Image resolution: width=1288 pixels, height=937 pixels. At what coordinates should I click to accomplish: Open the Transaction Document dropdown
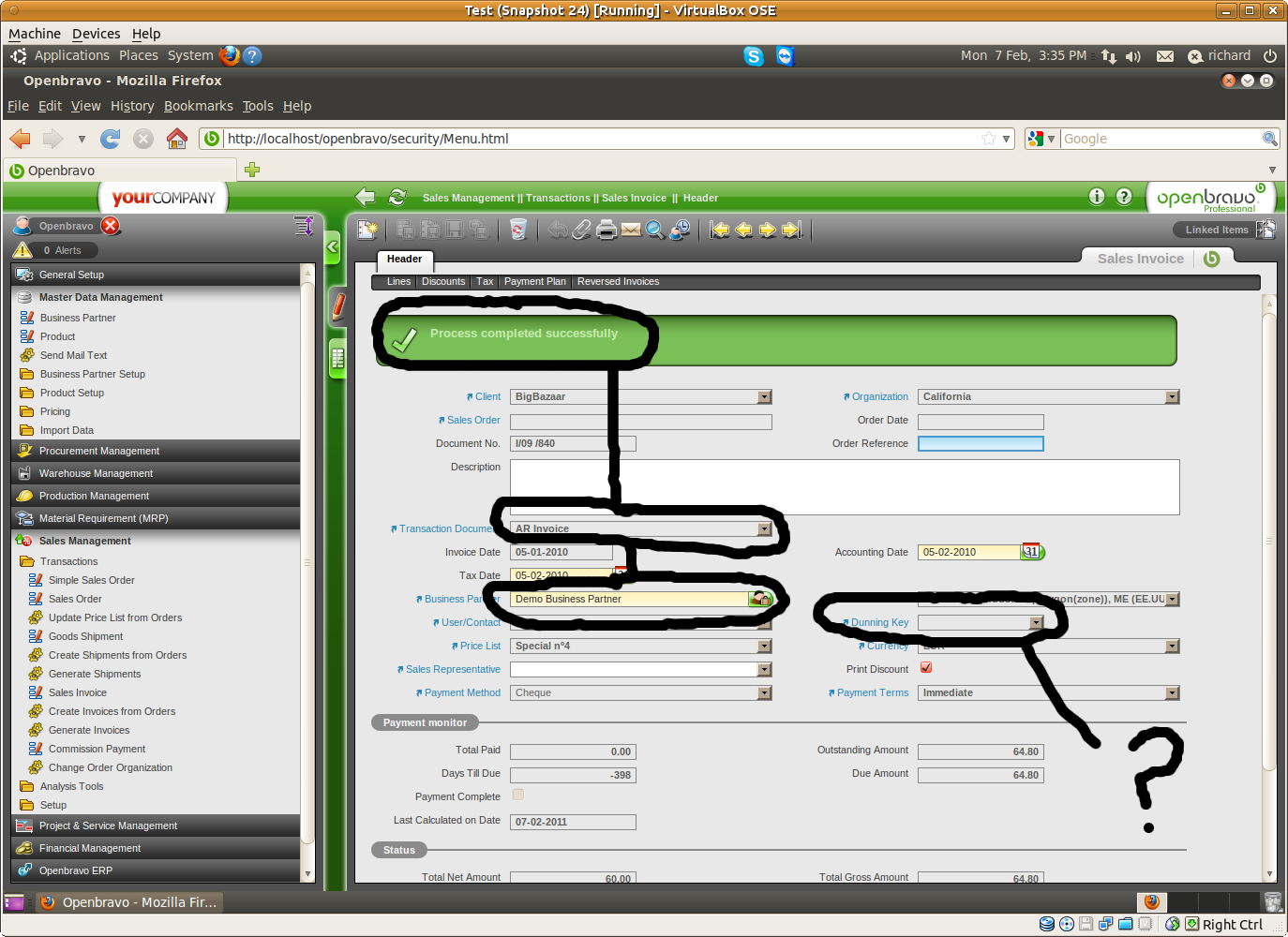(x=765, y=529)
